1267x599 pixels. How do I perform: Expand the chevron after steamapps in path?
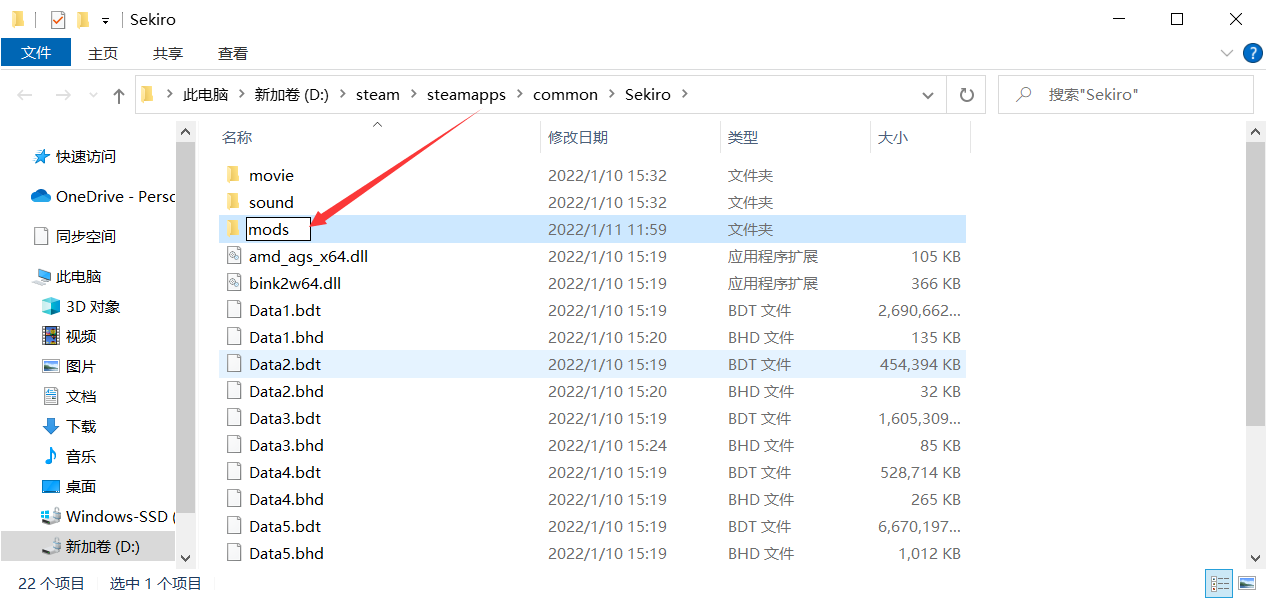520,95
